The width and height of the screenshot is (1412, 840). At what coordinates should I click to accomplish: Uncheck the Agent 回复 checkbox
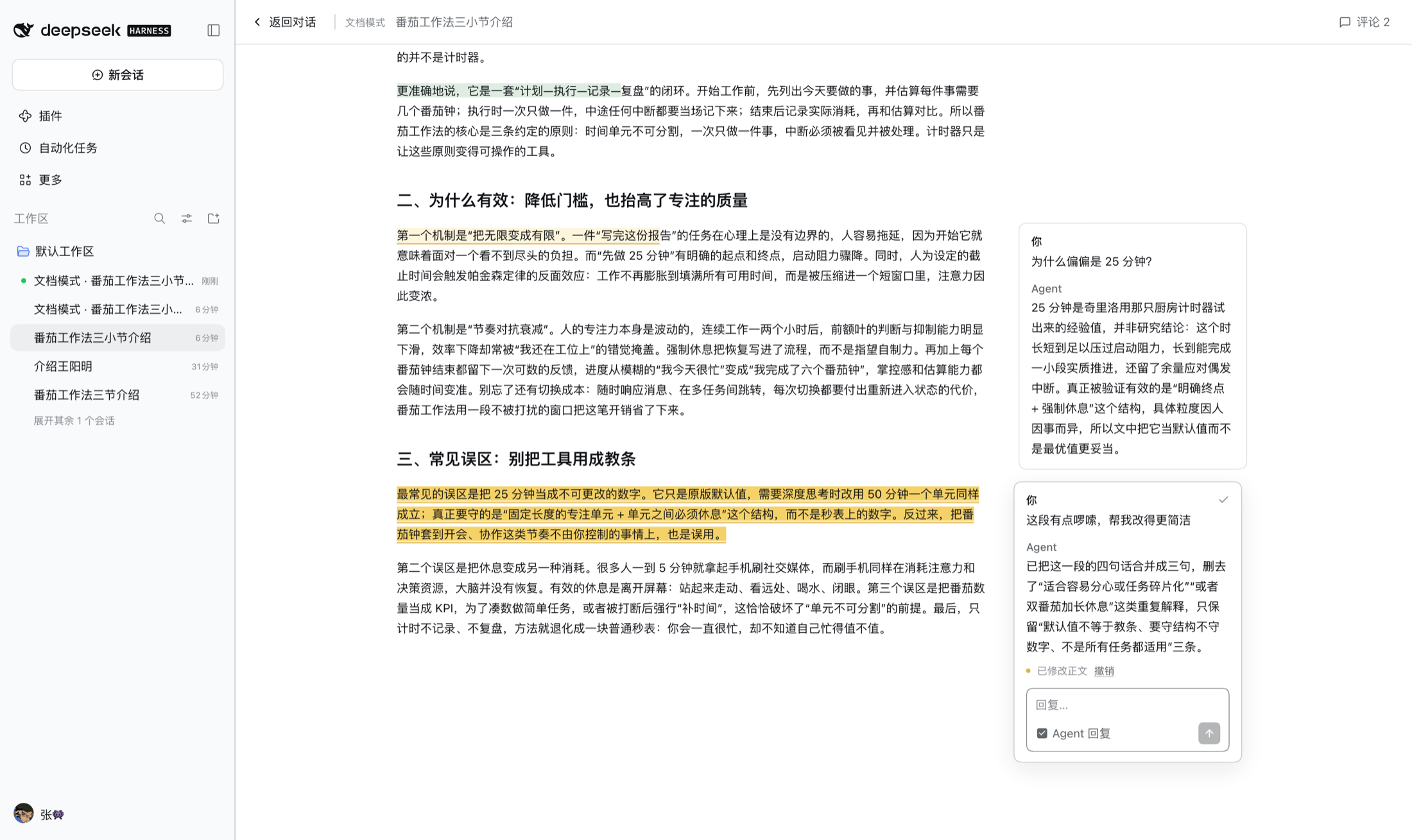pos(1042,733)
